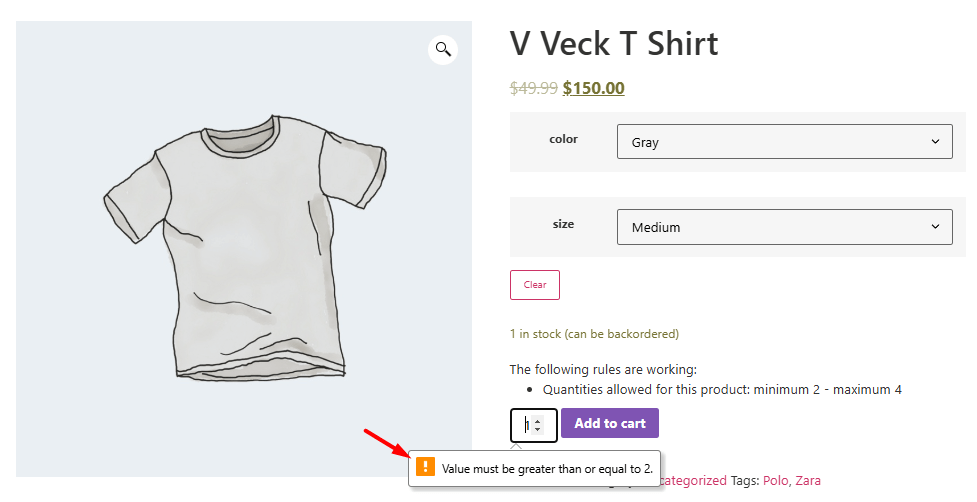Open the Zara tag link

pyautogui.click(x=807, y=481)
